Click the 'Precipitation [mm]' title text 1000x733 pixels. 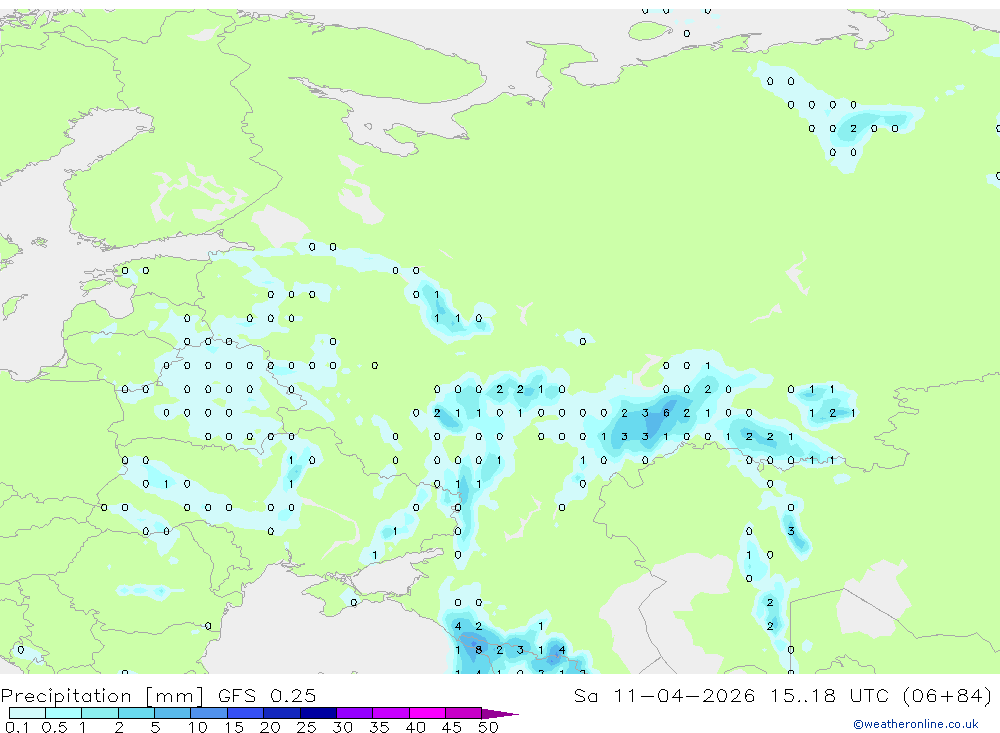(x=102, y=696)
